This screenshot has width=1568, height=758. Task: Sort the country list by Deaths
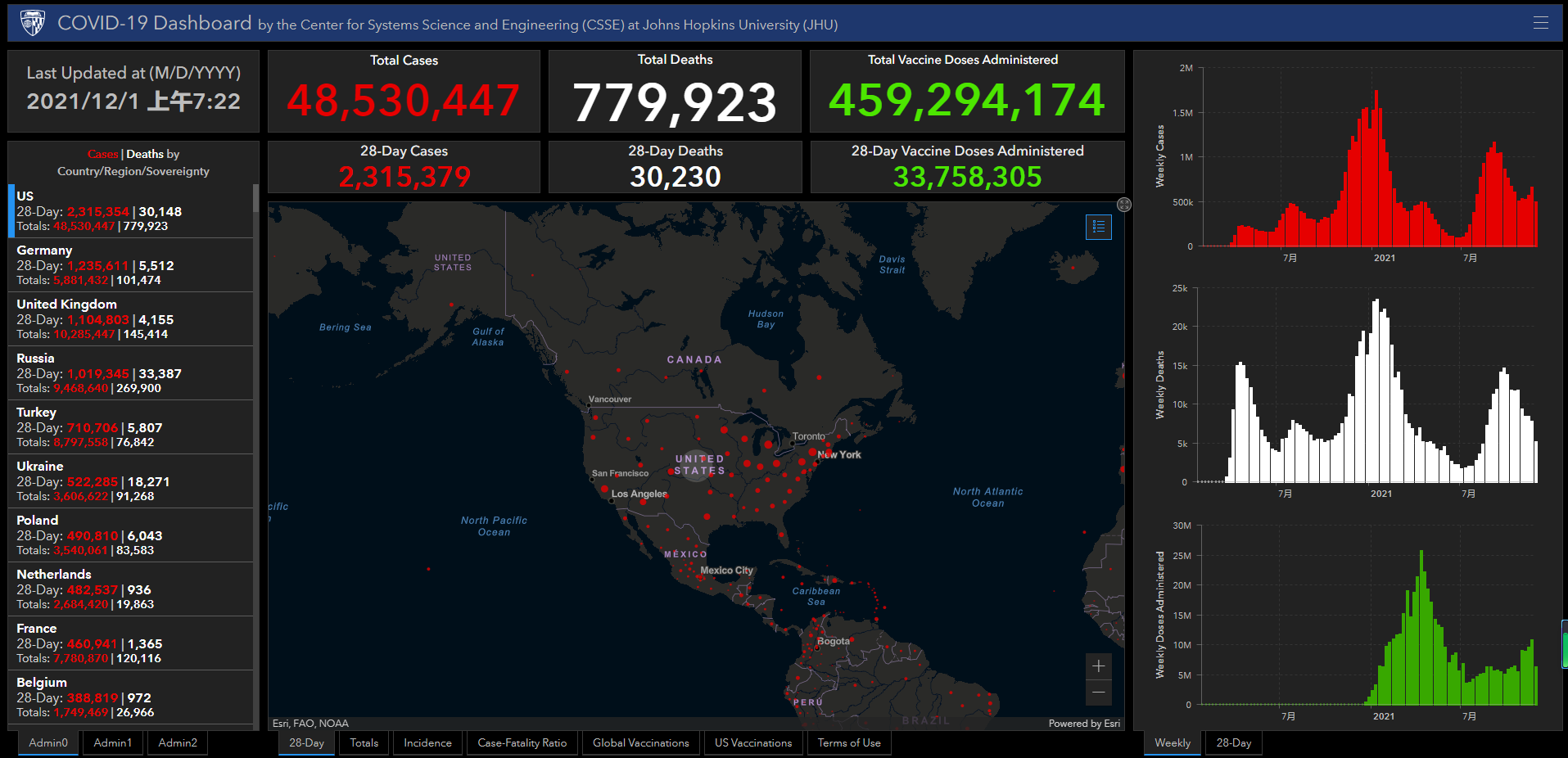145,154
